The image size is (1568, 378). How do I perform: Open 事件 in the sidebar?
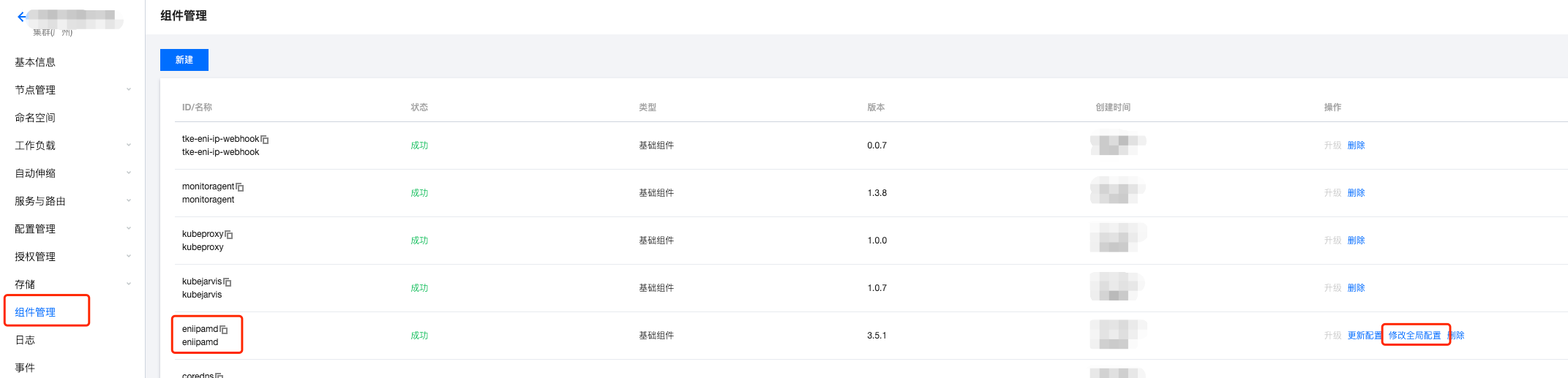click(25, 368)
